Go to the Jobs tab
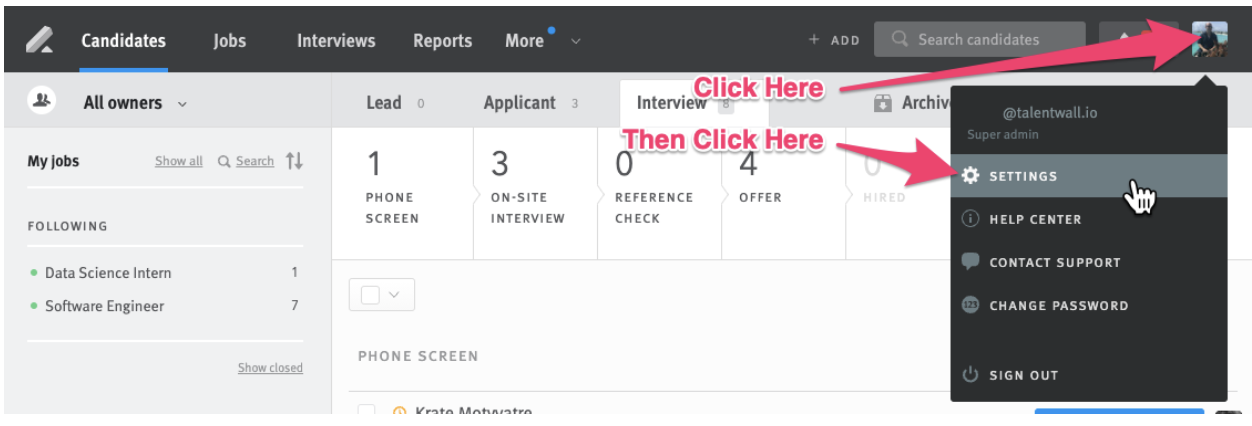The image size is (1252, 426). pyautogui.click(x=230, y=41)
